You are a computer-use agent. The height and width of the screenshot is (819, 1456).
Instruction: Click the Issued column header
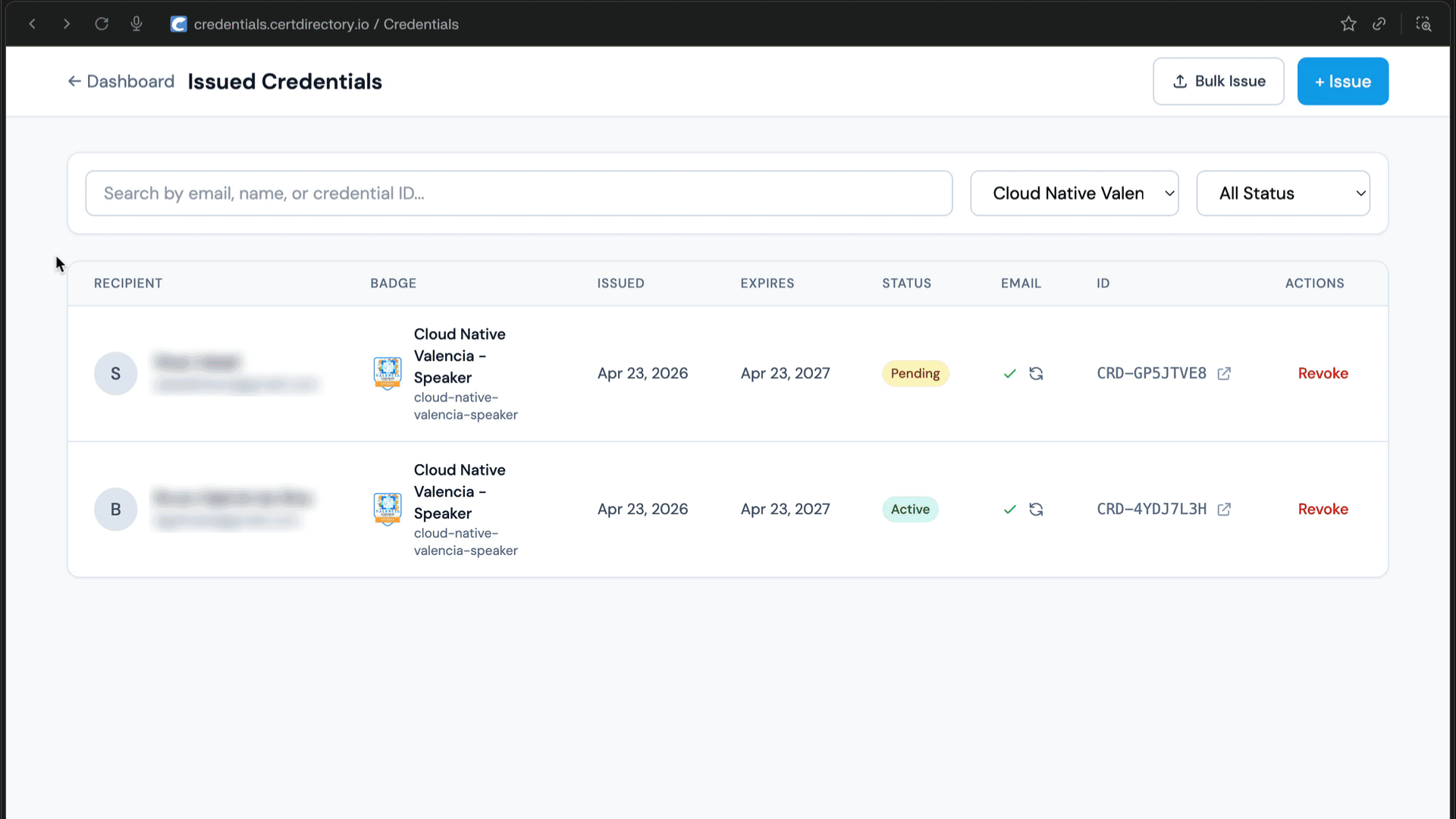620,283
